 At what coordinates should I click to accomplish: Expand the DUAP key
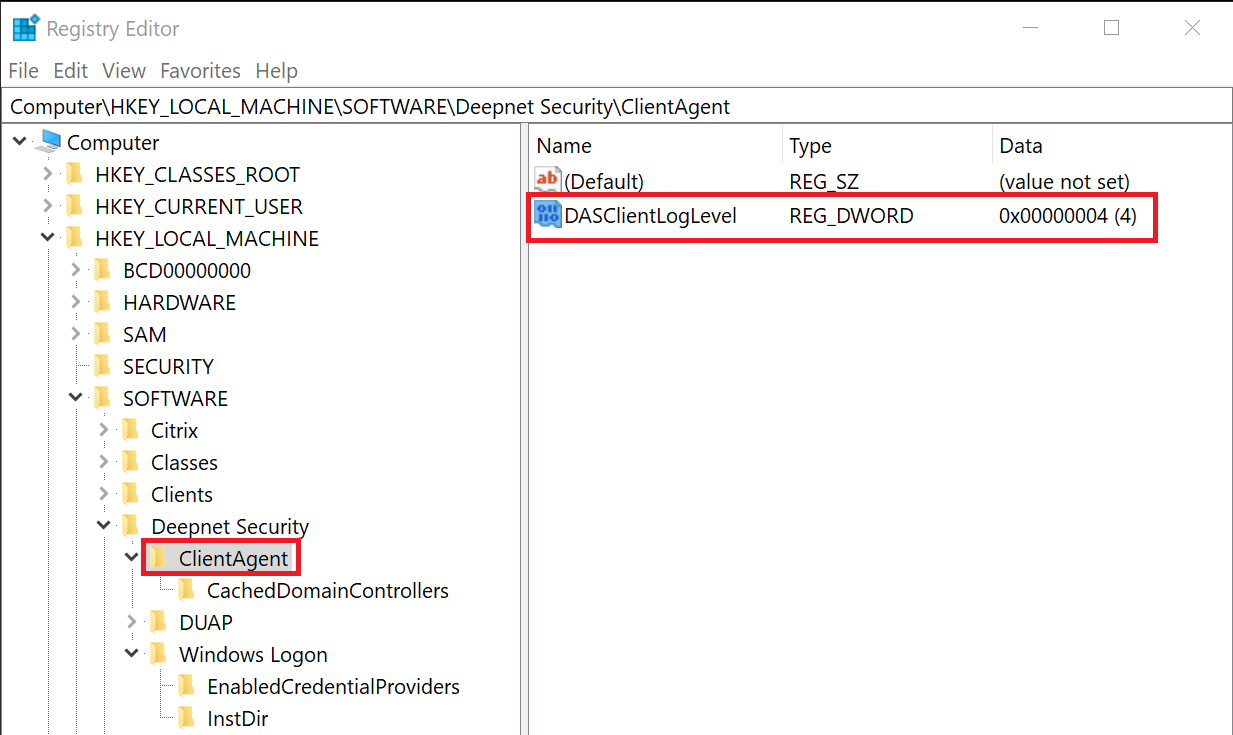pyautogui.click(x=132, y=623)
